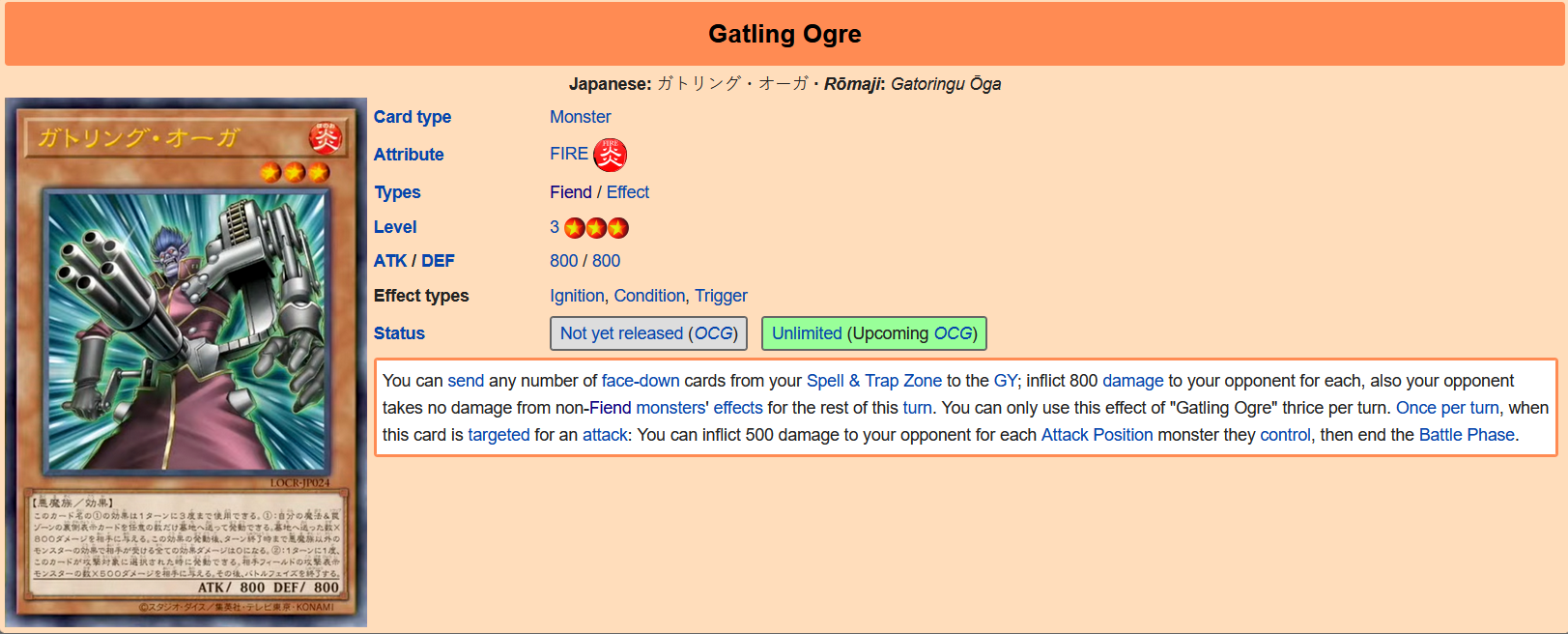Open the Gatling Ogre card image
The width and height of the screenshot is (1568, 634).
185,362
